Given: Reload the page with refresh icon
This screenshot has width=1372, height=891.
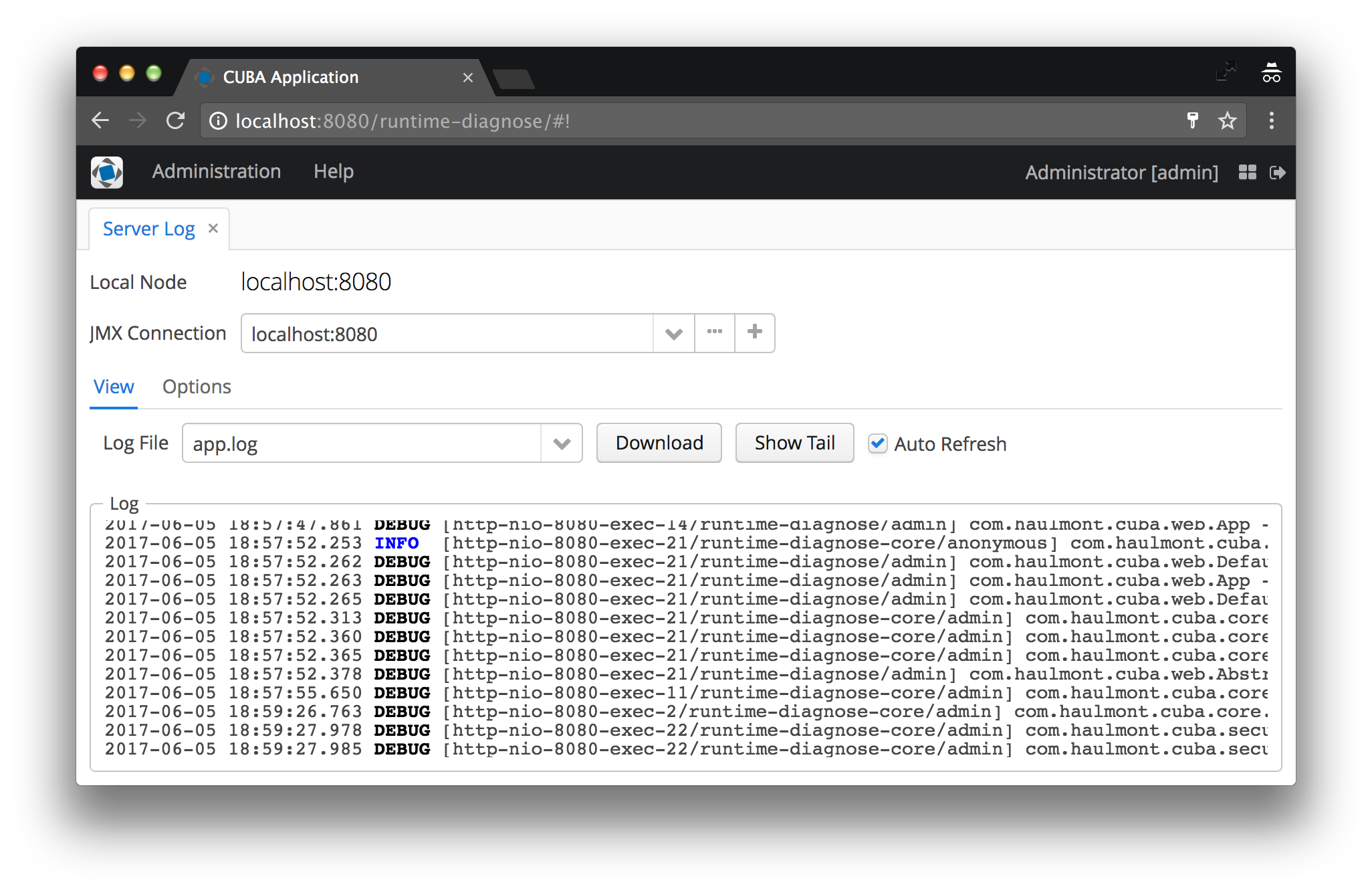Looking at the screenshot, I should 175,120.
